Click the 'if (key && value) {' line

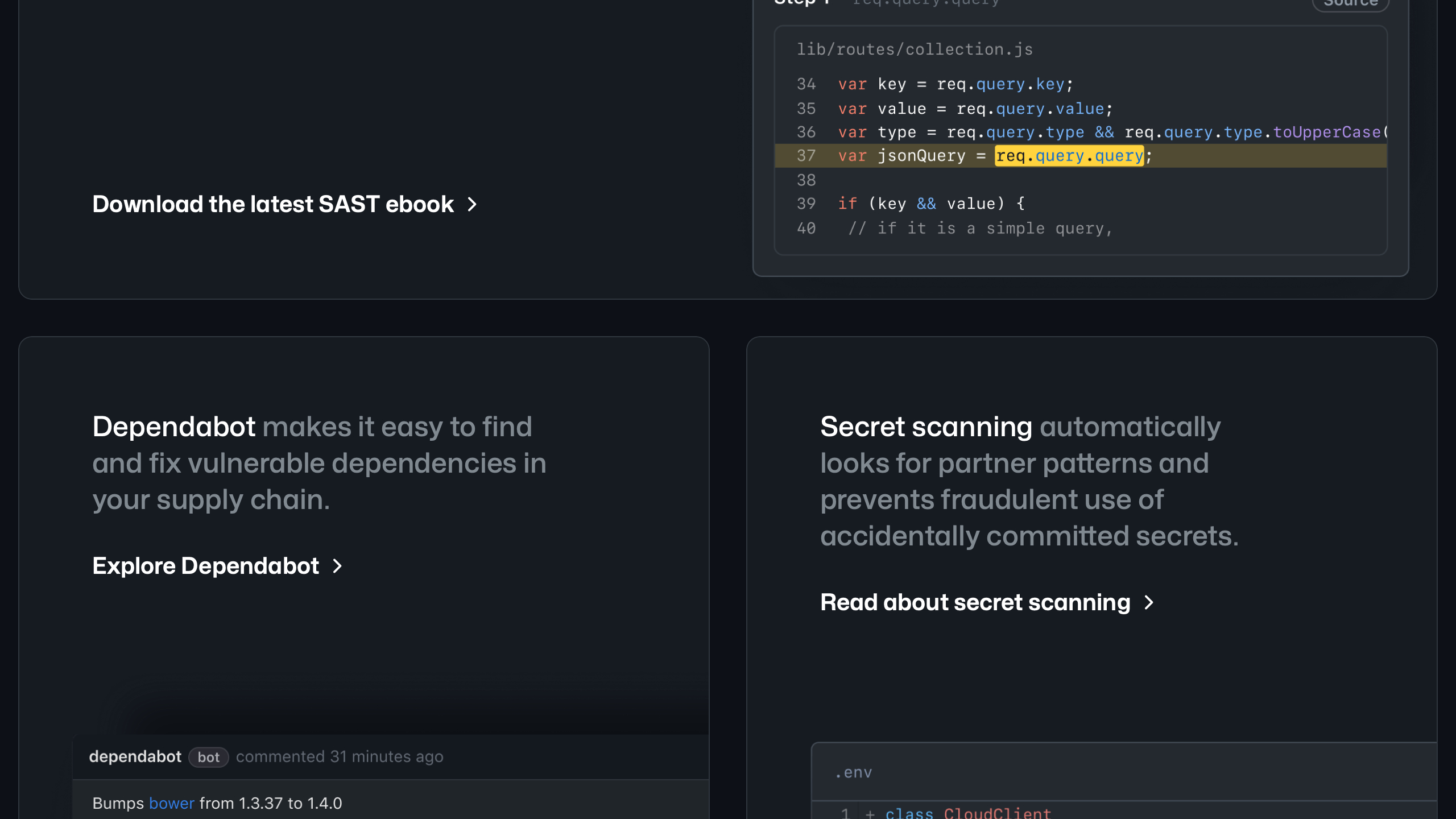pos(932,204)
